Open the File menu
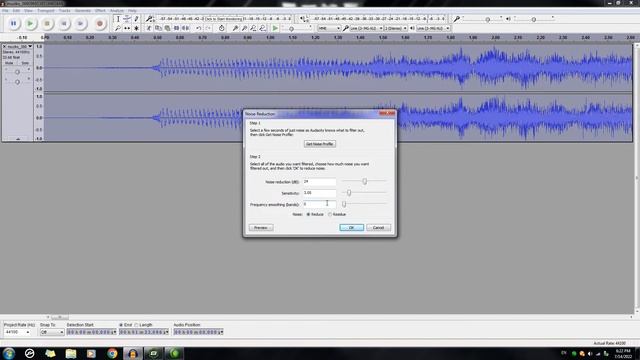 (5, 11)
